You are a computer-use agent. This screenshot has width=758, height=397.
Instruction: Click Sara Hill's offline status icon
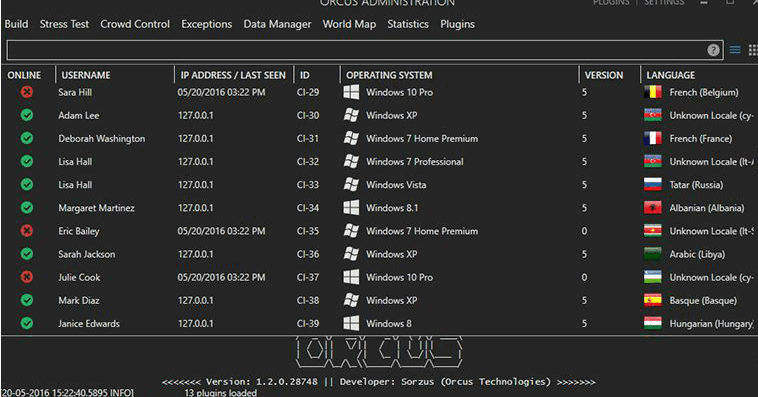[x=27, y=92]
